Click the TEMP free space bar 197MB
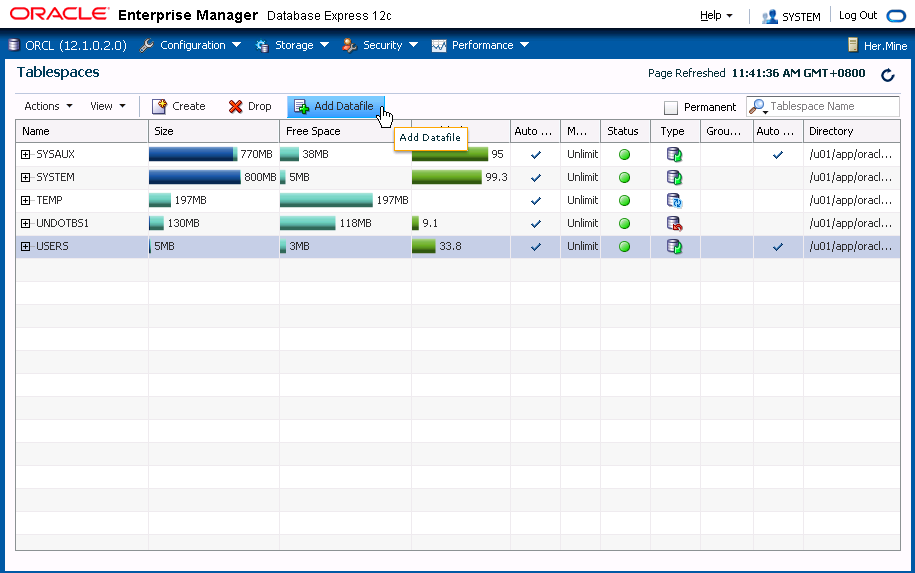This screenshot has width=915, height=573. point(326,200)
